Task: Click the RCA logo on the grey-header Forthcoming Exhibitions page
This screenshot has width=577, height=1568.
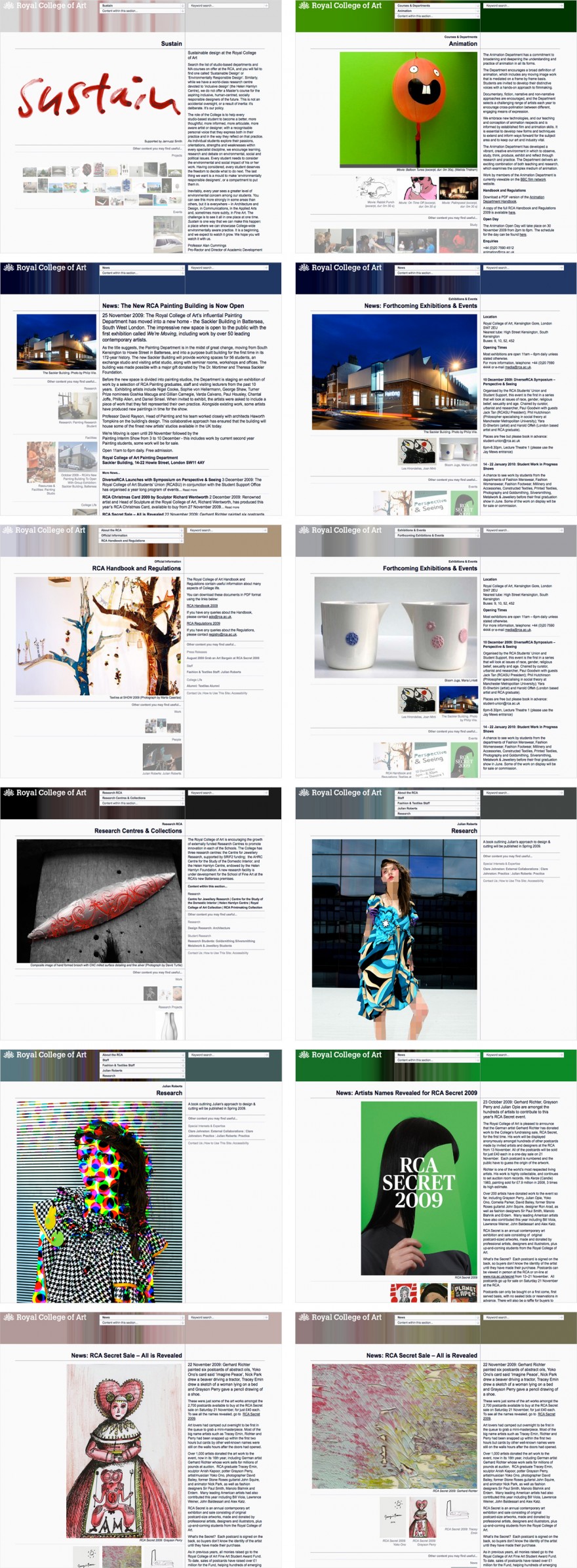Action: click(340, 530)
